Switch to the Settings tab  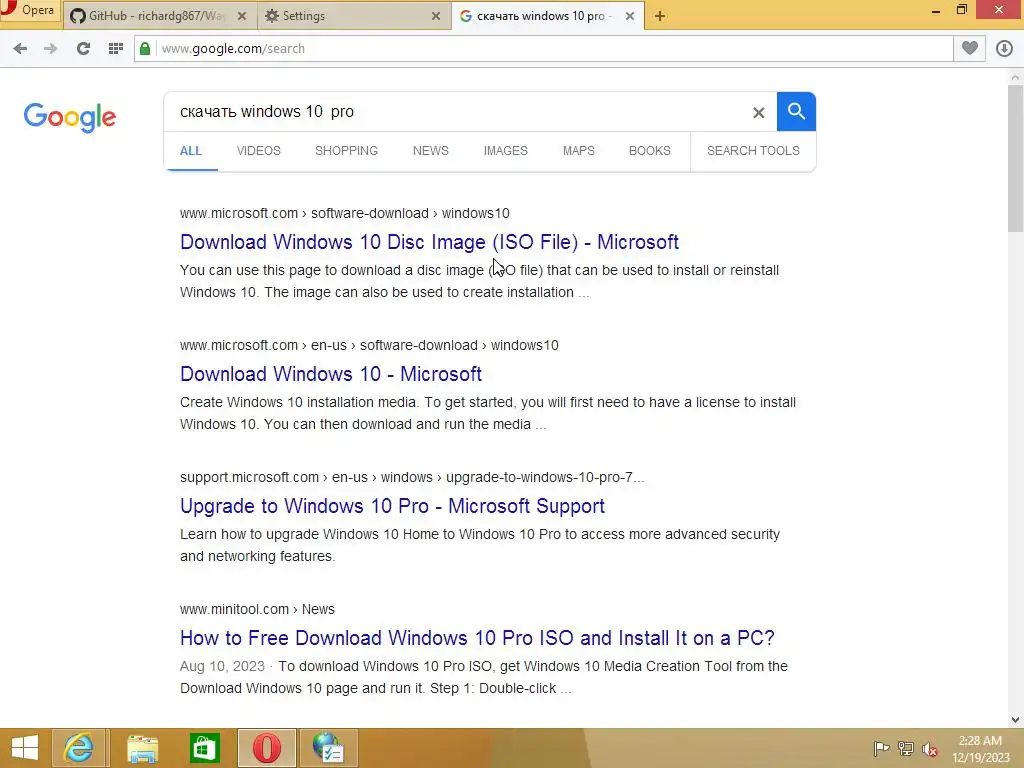point(346,16)
